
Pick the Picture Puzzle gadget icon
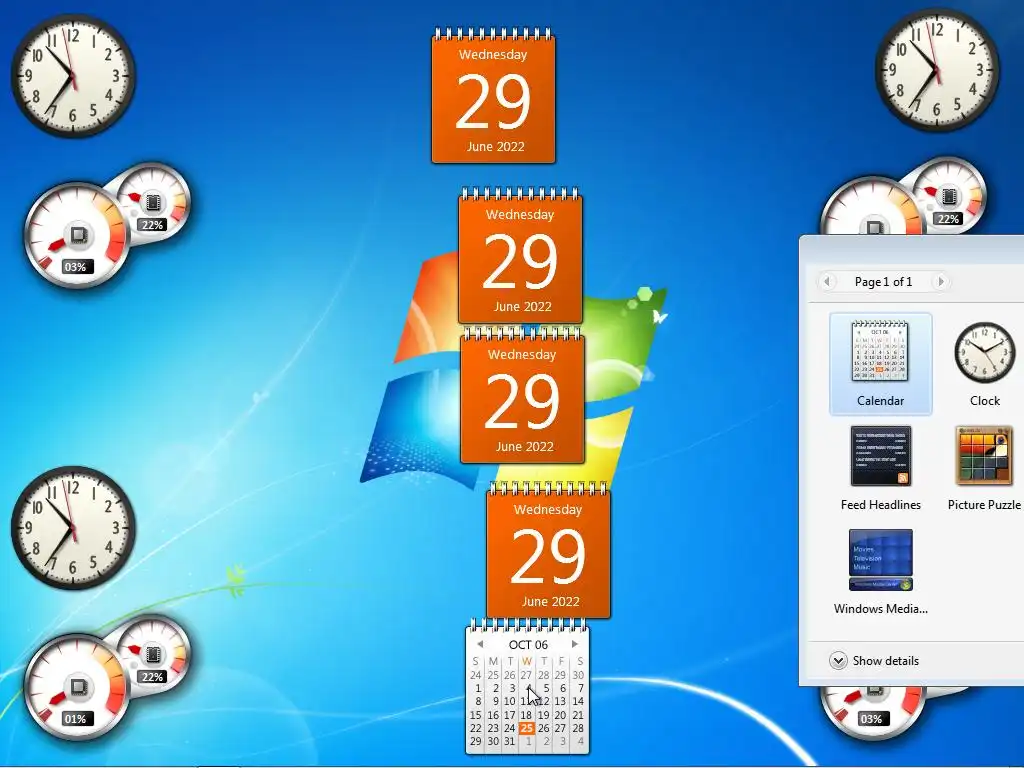pyautogui.click(x=984, y=456)
